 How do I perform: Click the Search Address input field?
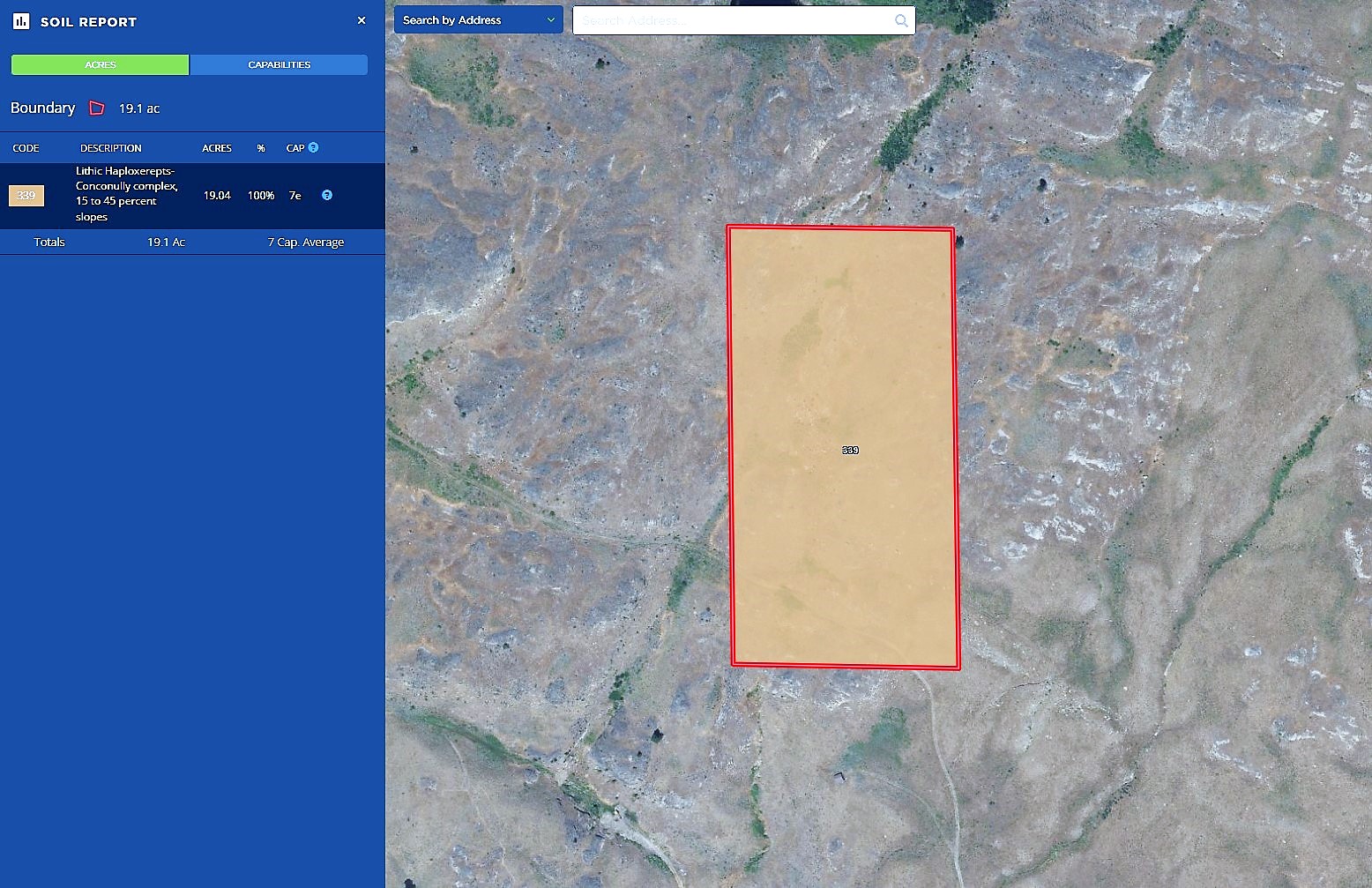click(732, 20)
